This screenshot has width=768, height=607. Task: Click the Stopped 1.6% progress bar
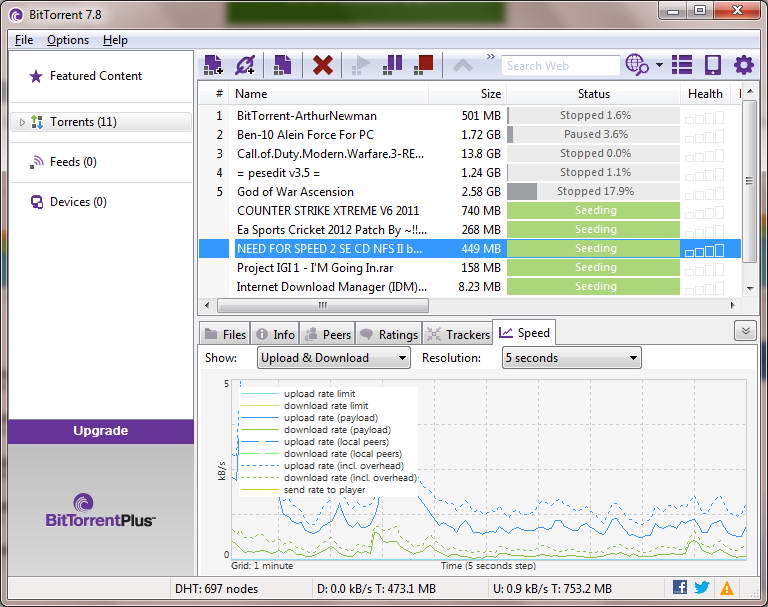click(x=594, y=116)
